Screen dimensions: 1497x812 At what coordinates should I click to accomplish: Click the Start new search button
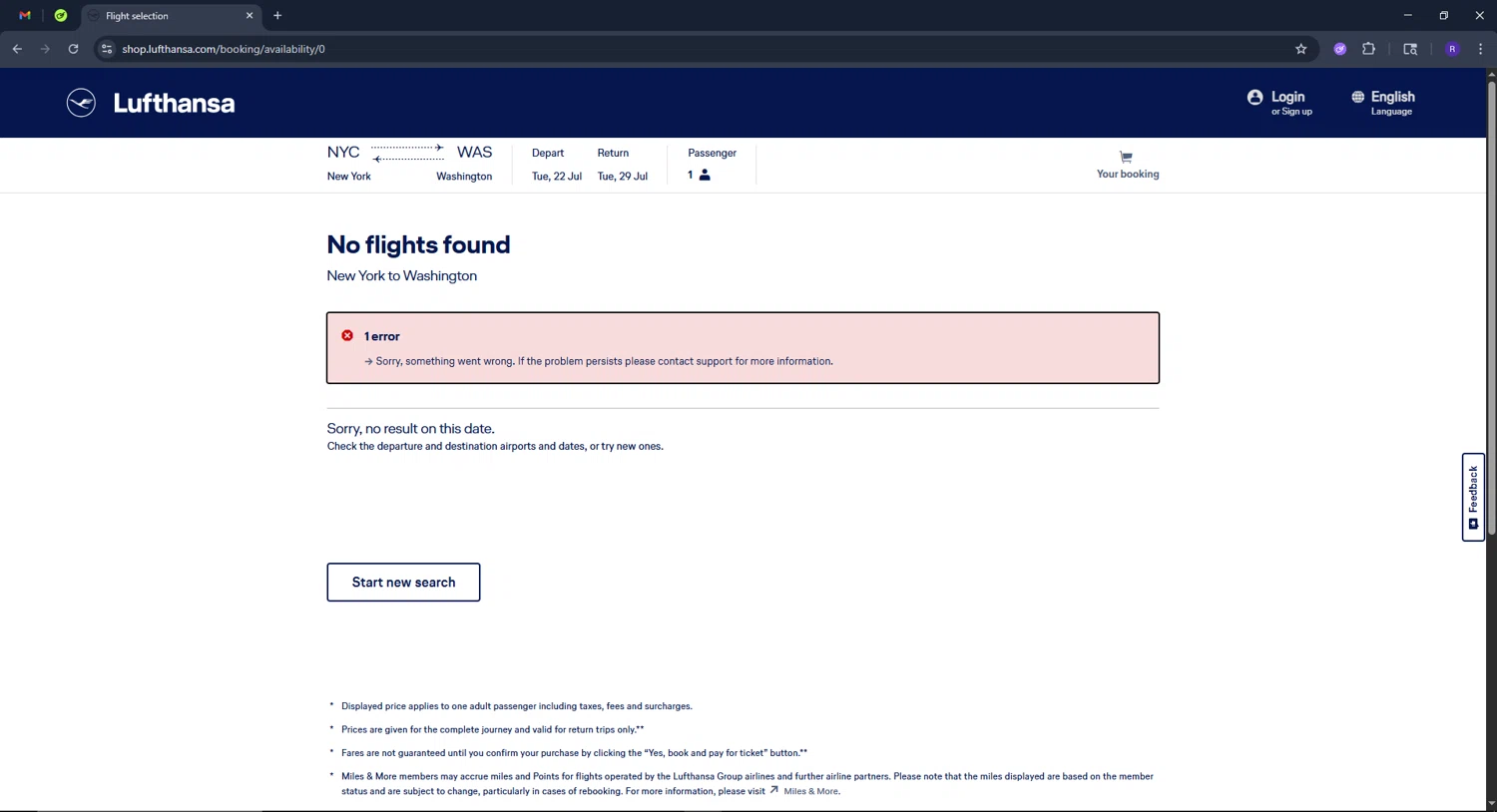pos(403,583)
